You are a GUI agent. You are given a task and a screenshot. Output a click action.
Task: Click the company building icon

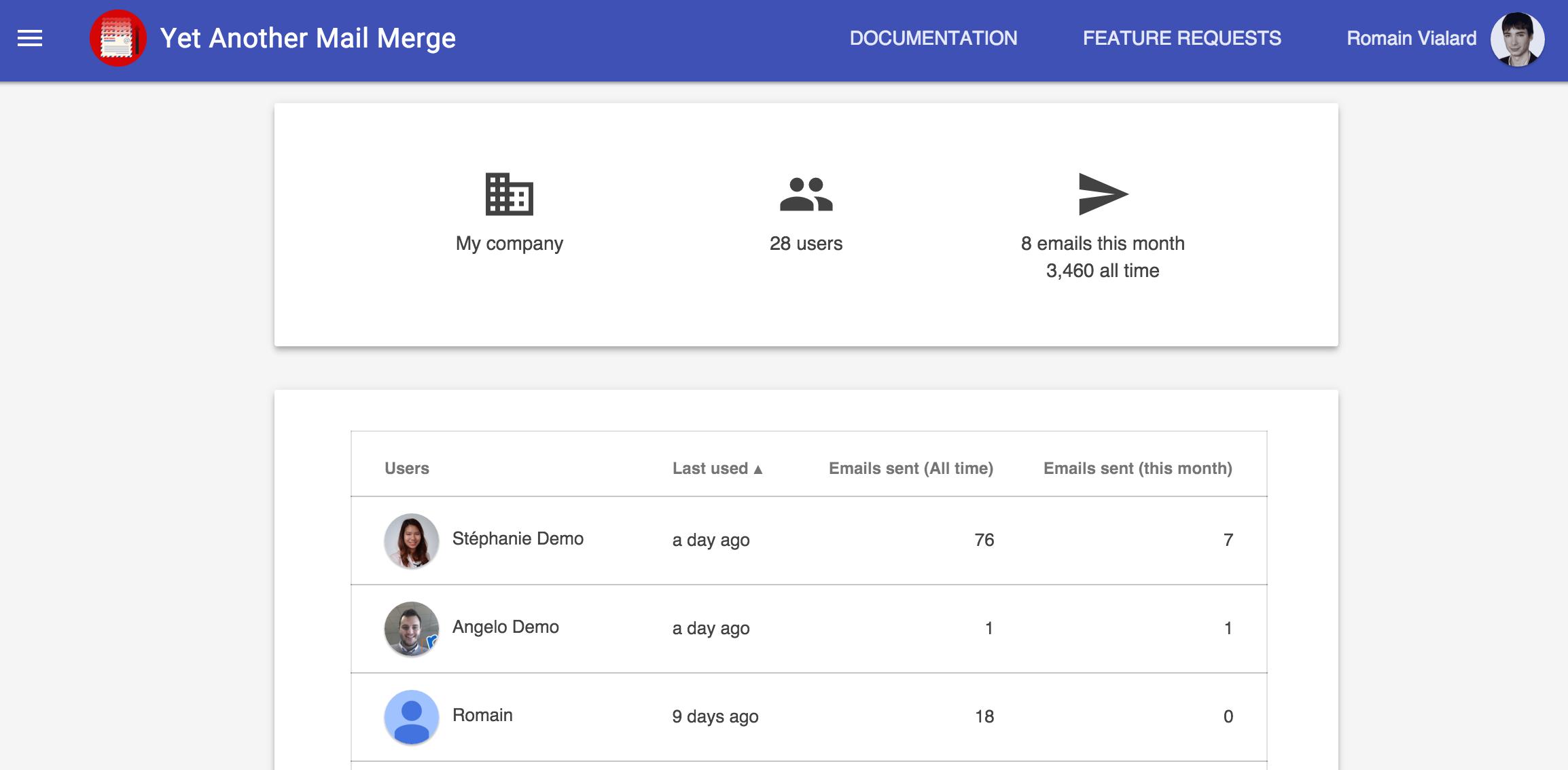[x=509, y=194]
